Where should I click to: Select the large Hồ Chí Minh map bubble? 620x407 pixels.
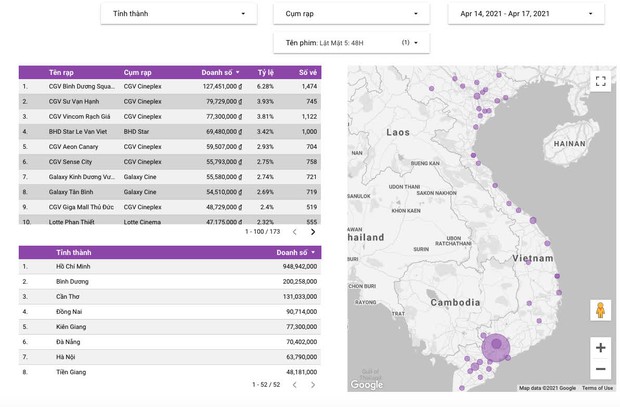point(496,348)
